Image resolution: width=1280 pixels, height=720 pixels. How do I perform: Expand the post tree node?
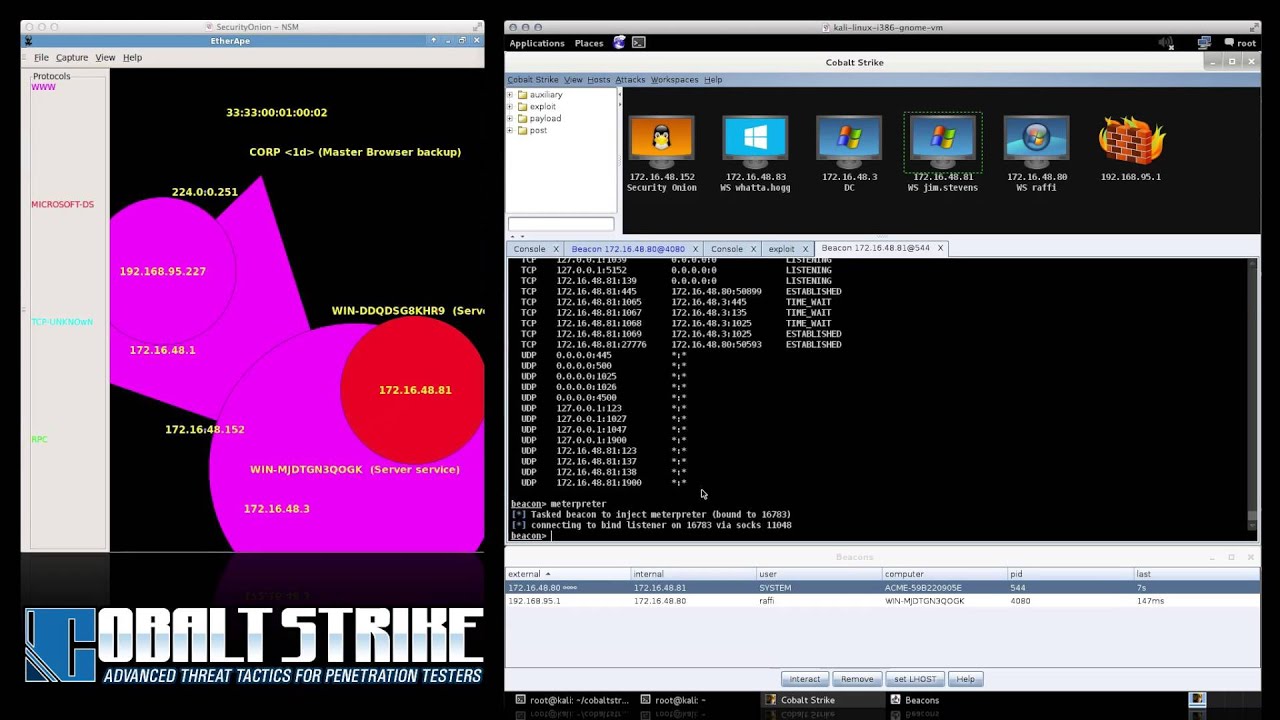510,131
